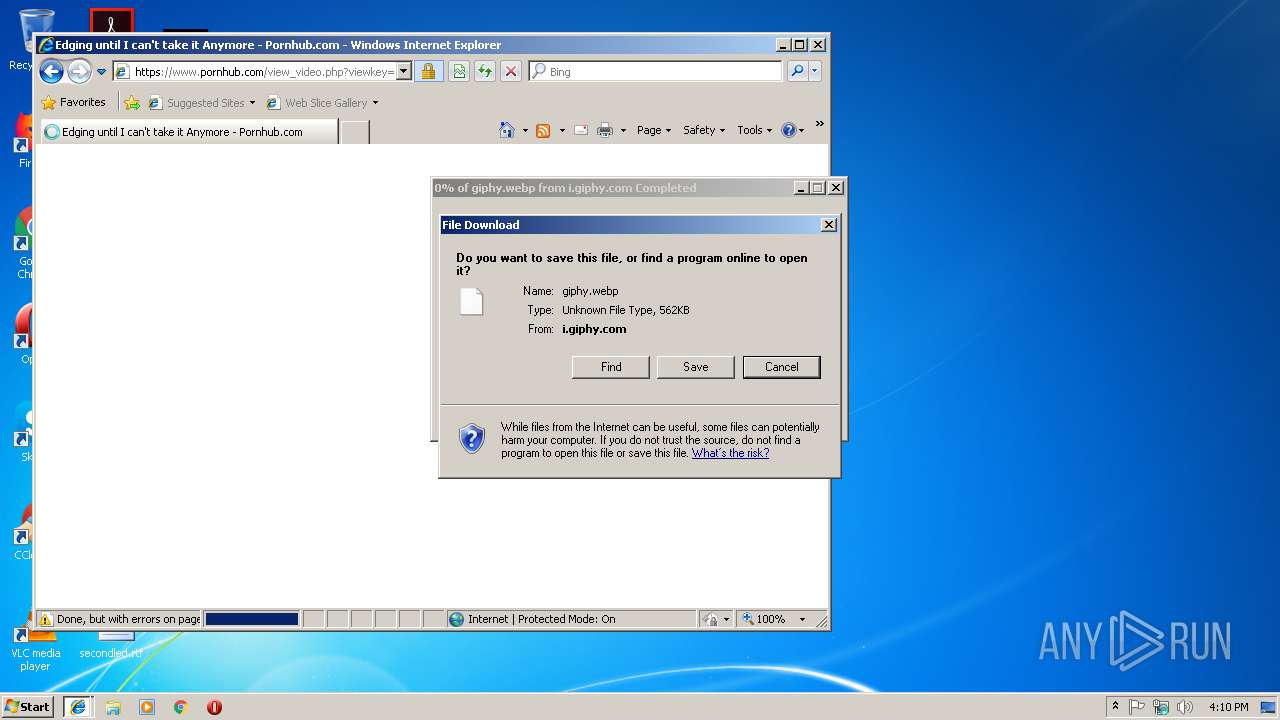Select the file name text giphy.webp
Viewport: 1280px width, 720px height.
[590, 291]
